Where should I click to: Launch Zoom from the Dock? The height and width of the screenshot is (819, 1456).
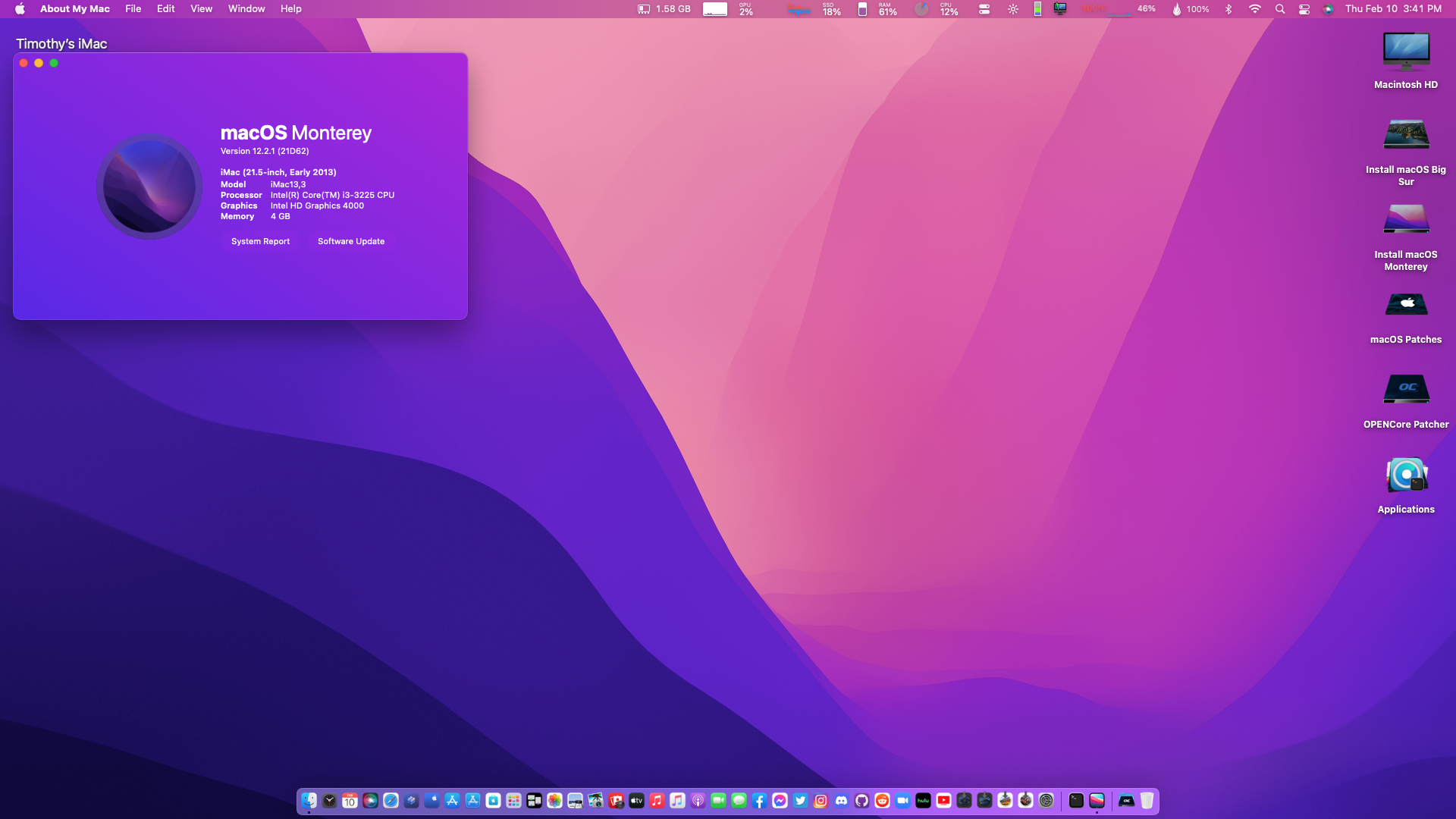coord(902,800)
